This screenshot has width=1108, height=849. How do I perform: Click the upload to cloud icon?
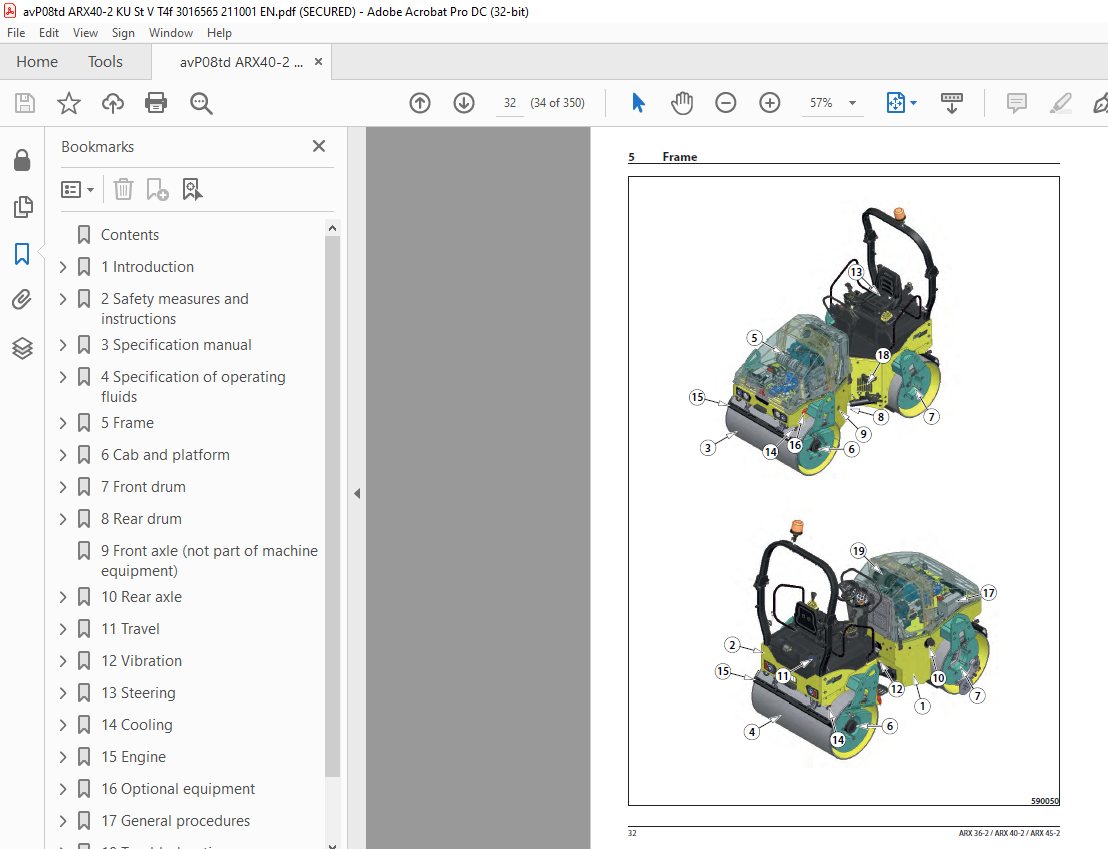tap(112, 103)
